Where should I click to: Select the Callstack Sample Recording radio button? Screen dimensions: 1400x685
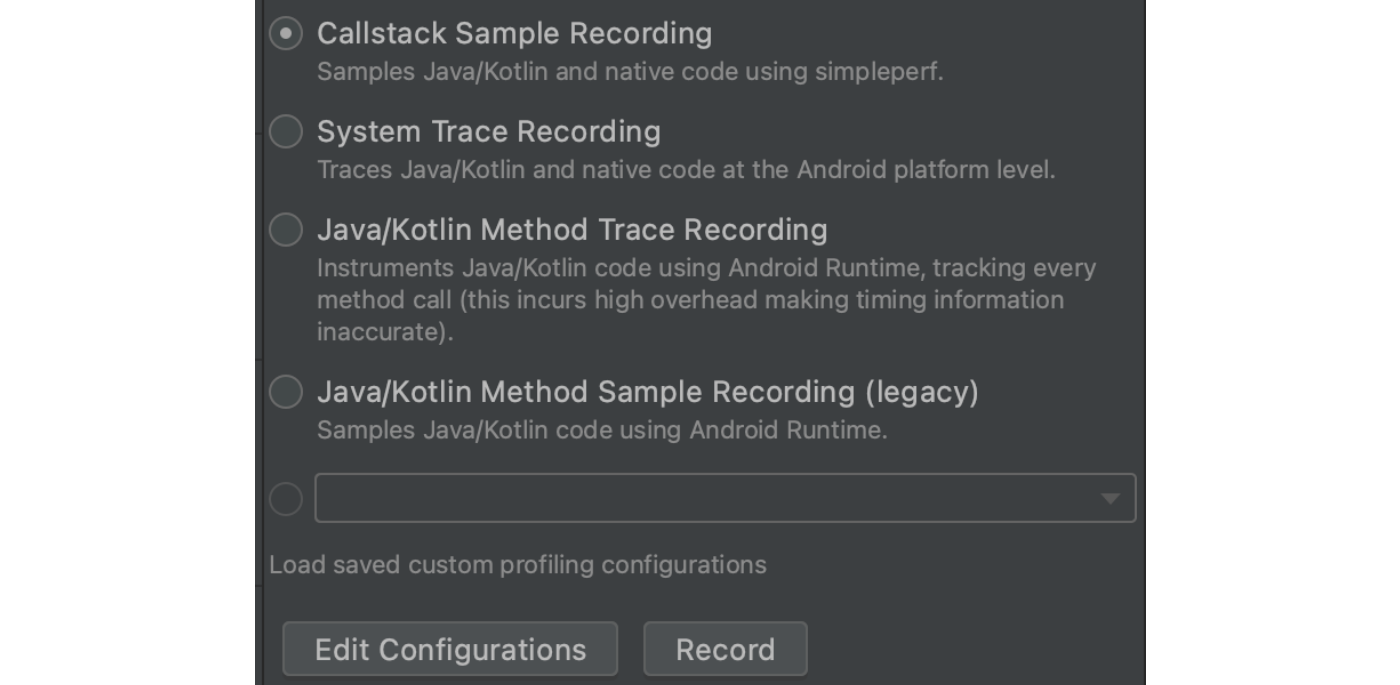click(x=286, y=33)
